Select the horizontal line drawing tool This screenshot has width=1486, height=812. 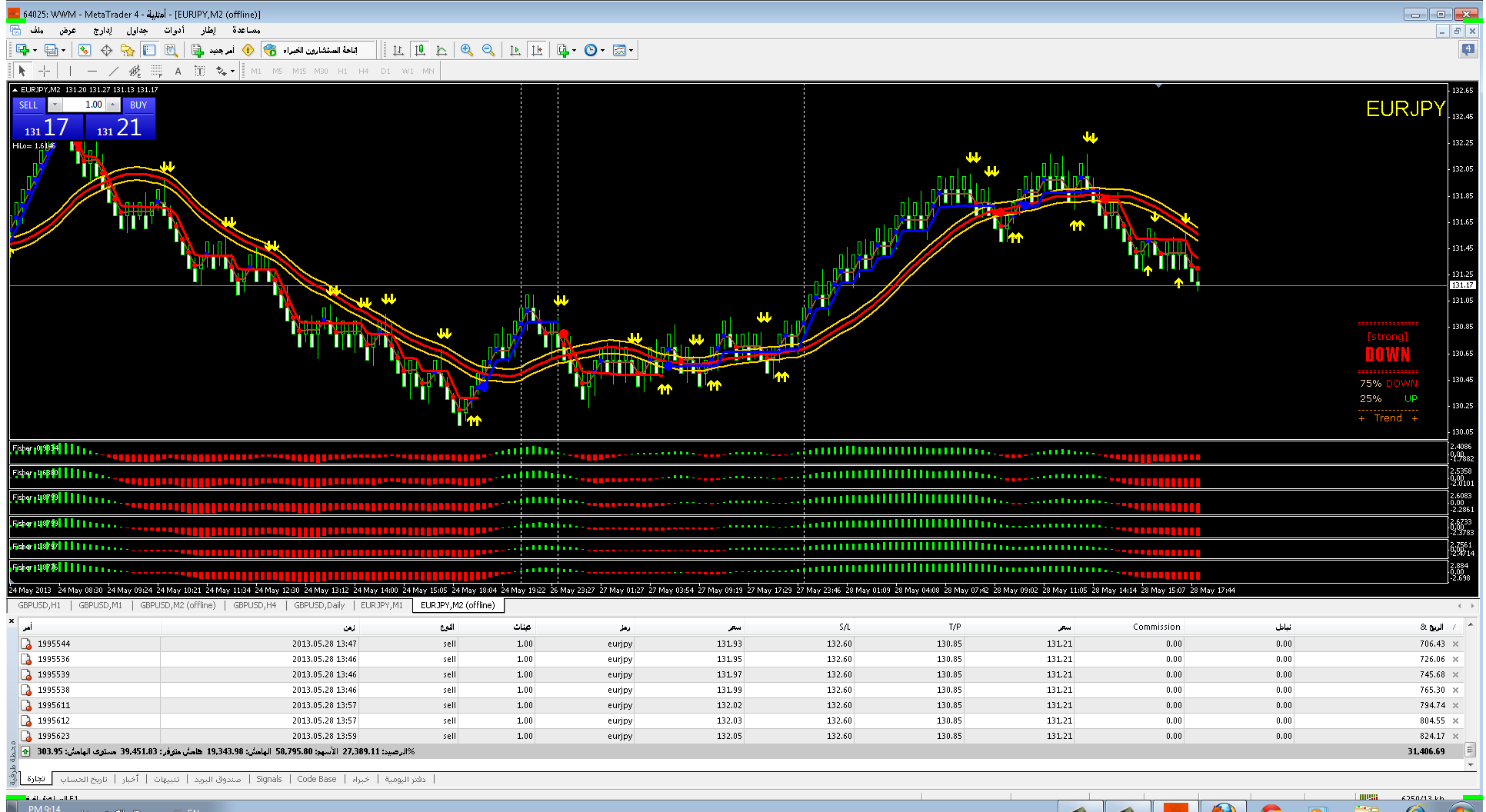click(92, 71)
